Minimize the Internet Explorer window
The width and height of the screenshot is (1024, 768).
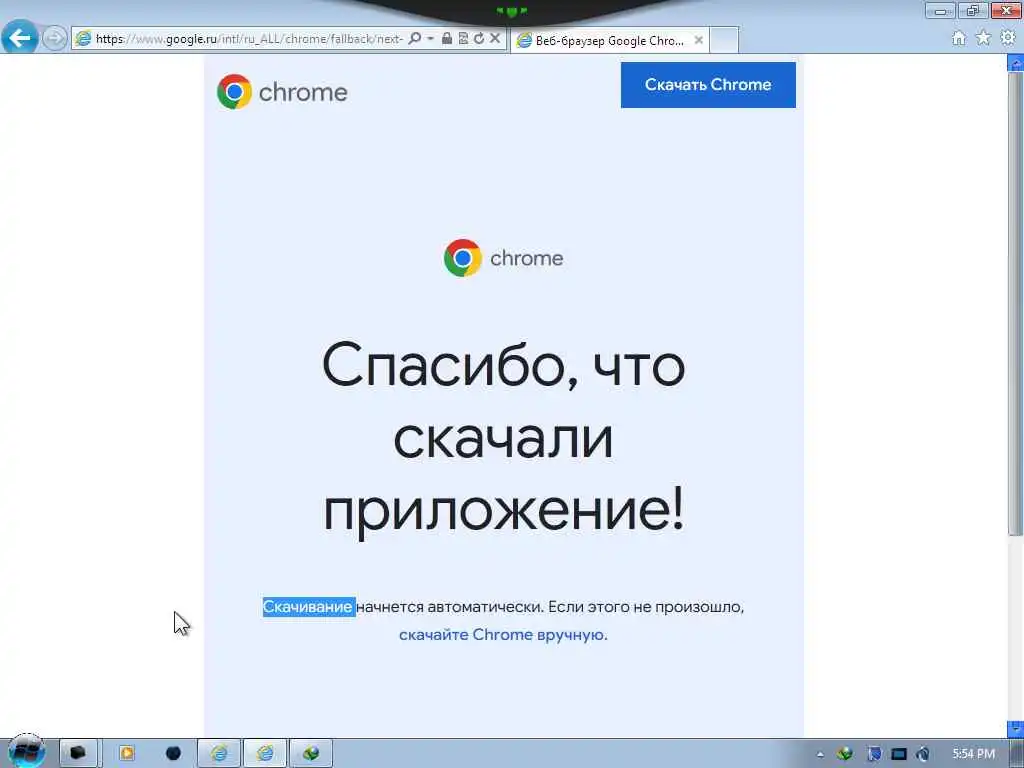[940, 10]
